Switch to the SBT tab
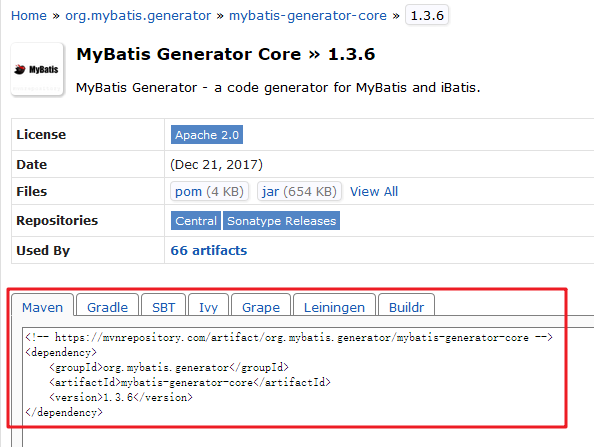Screen dimensions: 594x447 tap(164, 306)
